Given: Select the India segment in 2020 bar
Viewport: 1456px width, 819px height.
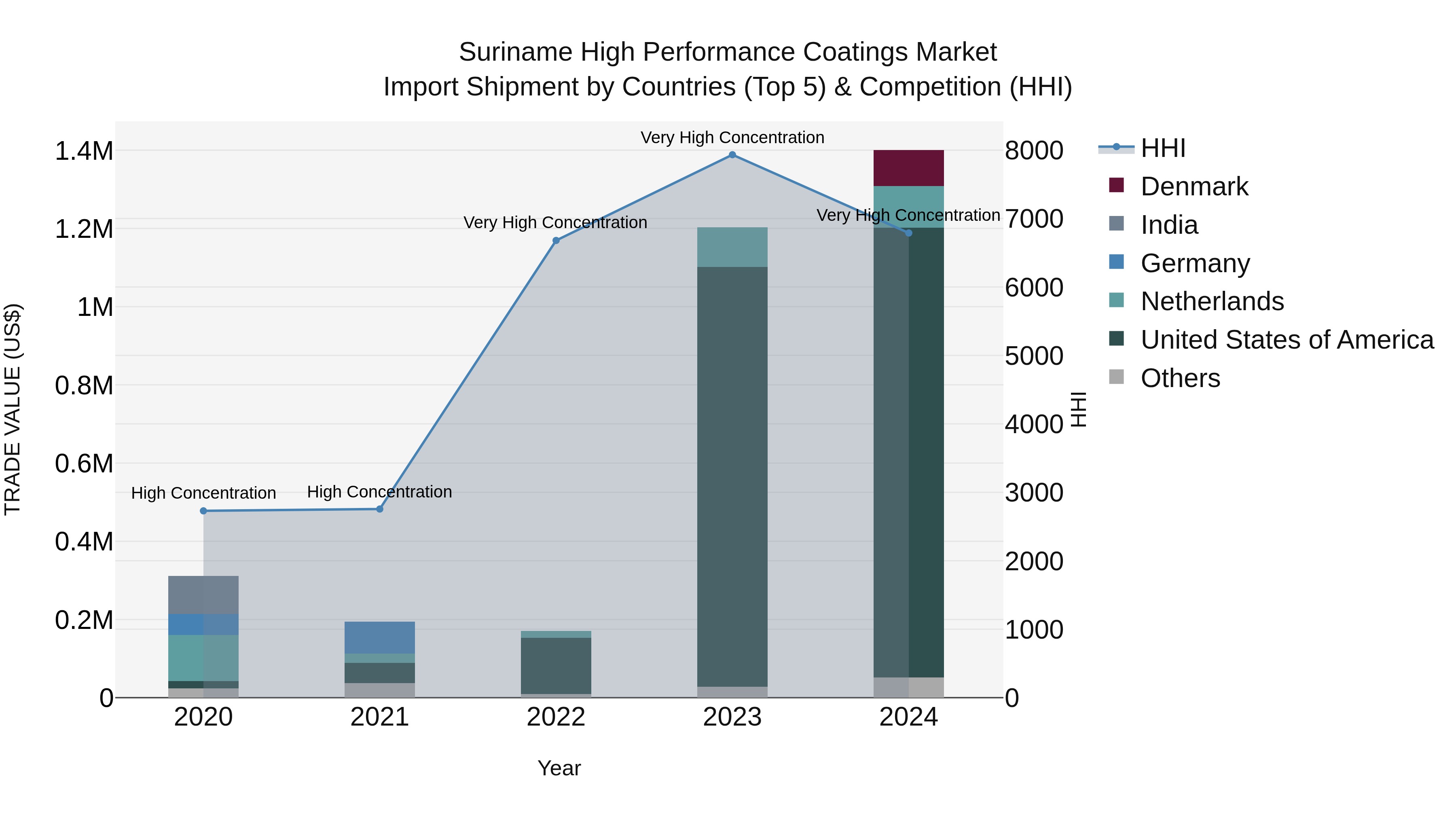Looking at the screenshot, I should 203,595.
